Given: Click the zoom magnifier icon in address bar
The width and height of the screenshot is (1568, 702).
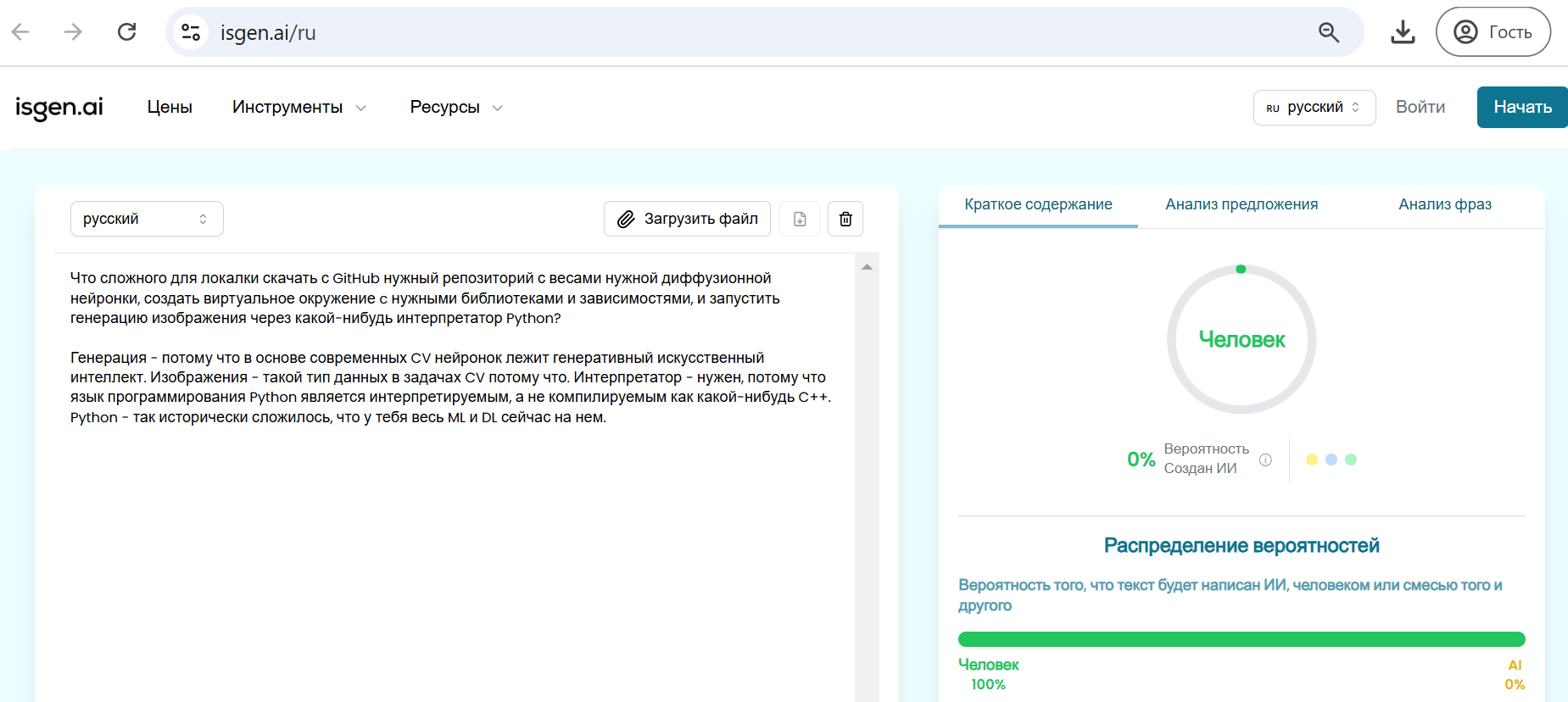Looking at the screenshot, I should pos(1329,32).
